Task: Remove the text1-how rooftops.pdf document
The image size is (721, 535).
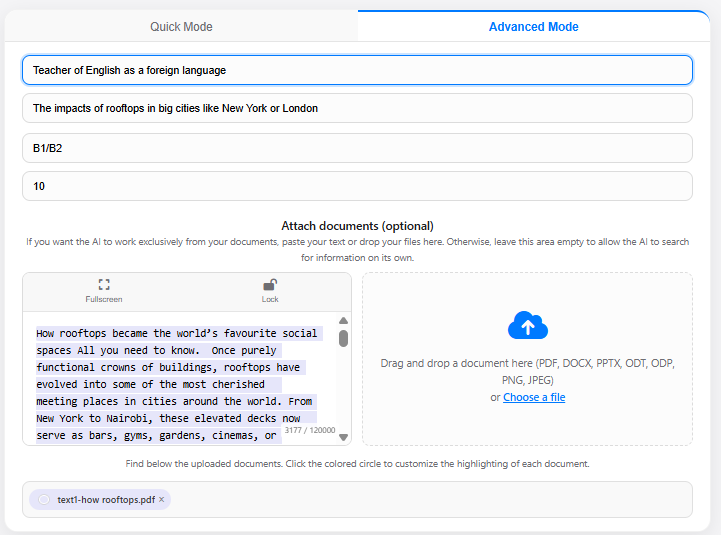Action: 161,499
